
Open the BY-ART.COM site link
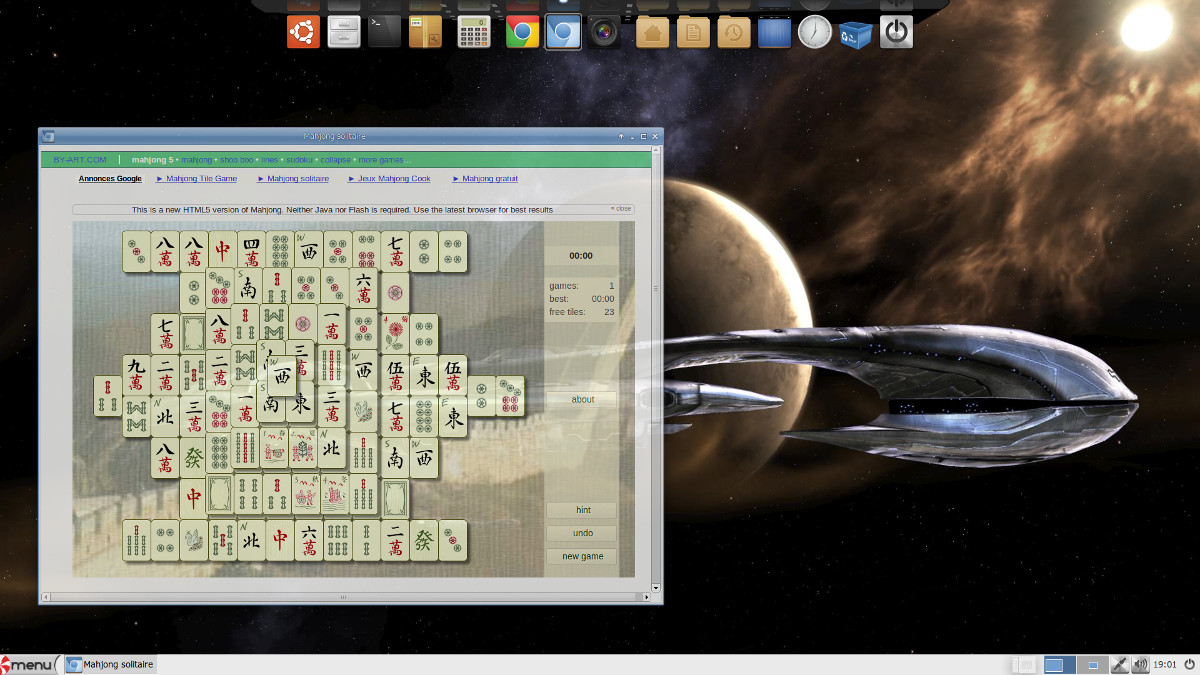pyautogui.click(x=80, y=160)
